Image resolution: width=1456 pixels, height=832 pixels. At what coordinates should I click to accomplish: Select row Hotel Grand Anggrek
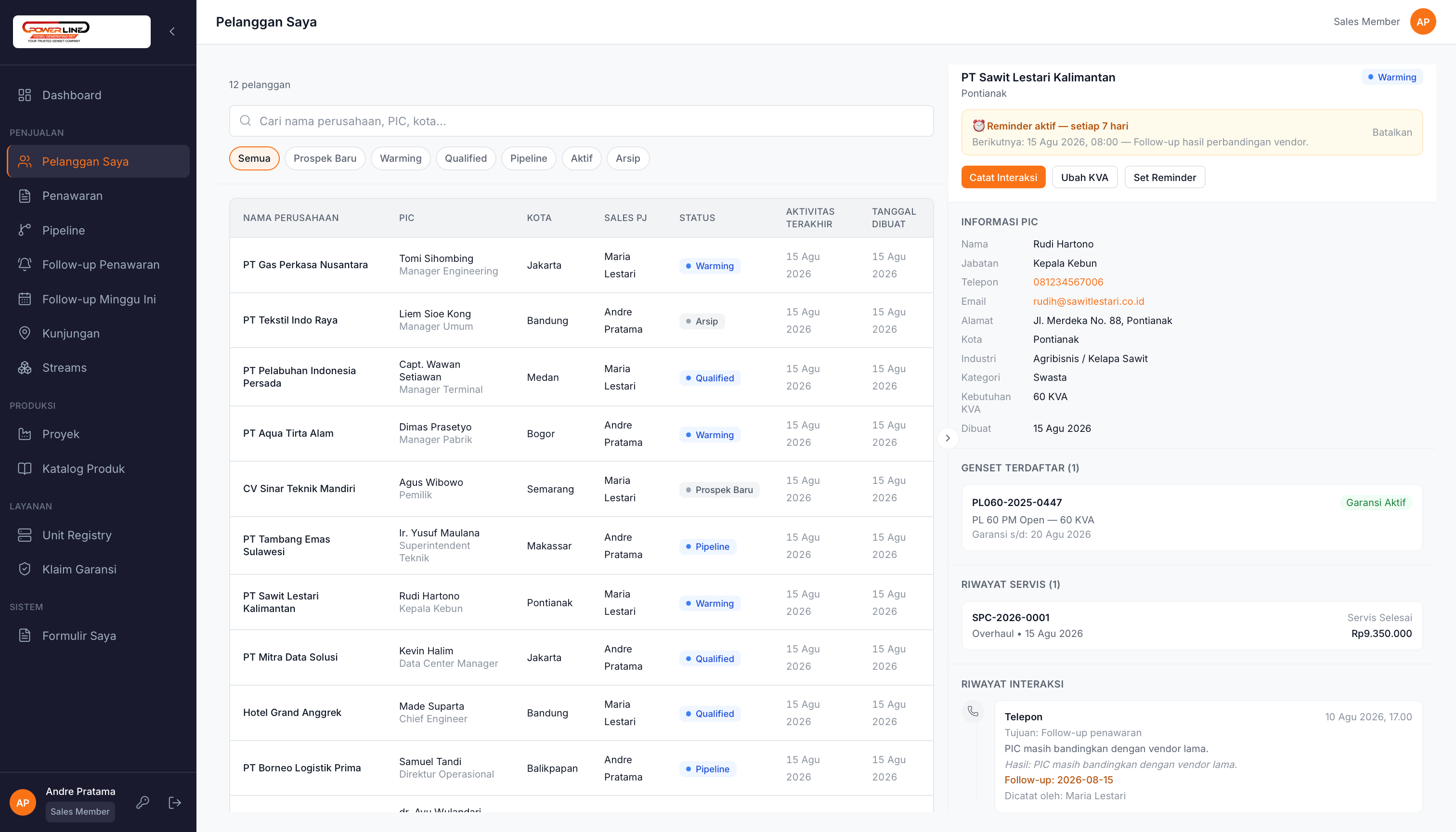[x=581, y=713]
